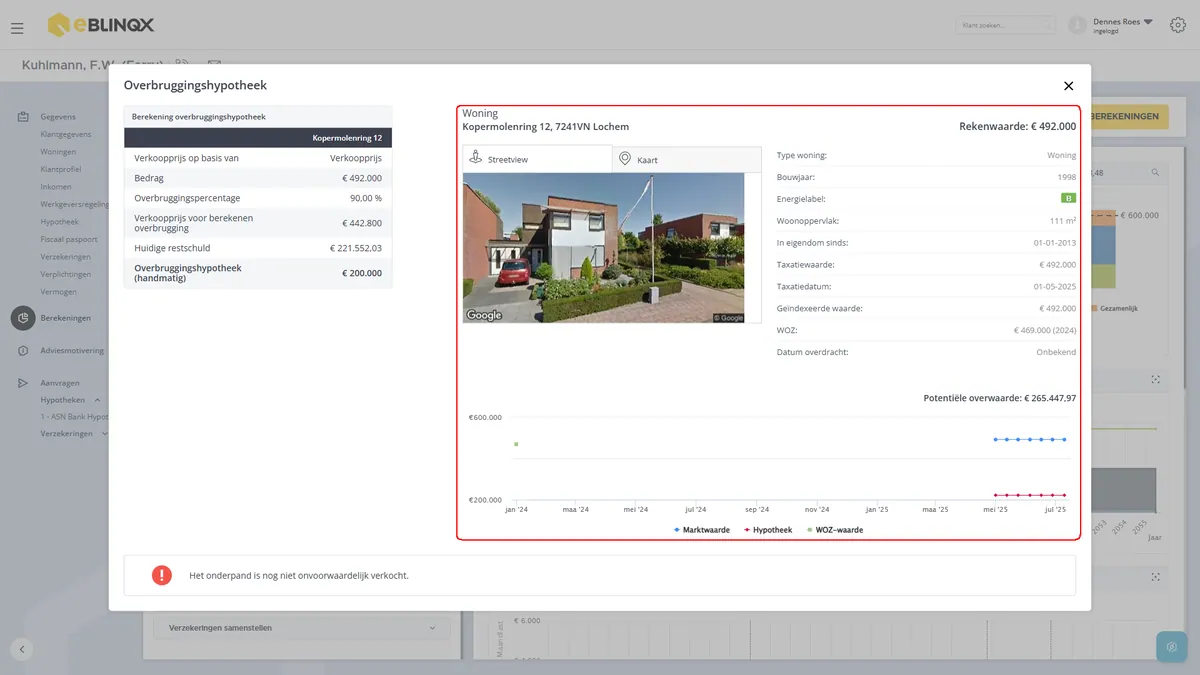This screenshot has height=675, width=1200.
Task: Click the Taxatiedatum value 01-05-2025
Action: point(1055,286)
